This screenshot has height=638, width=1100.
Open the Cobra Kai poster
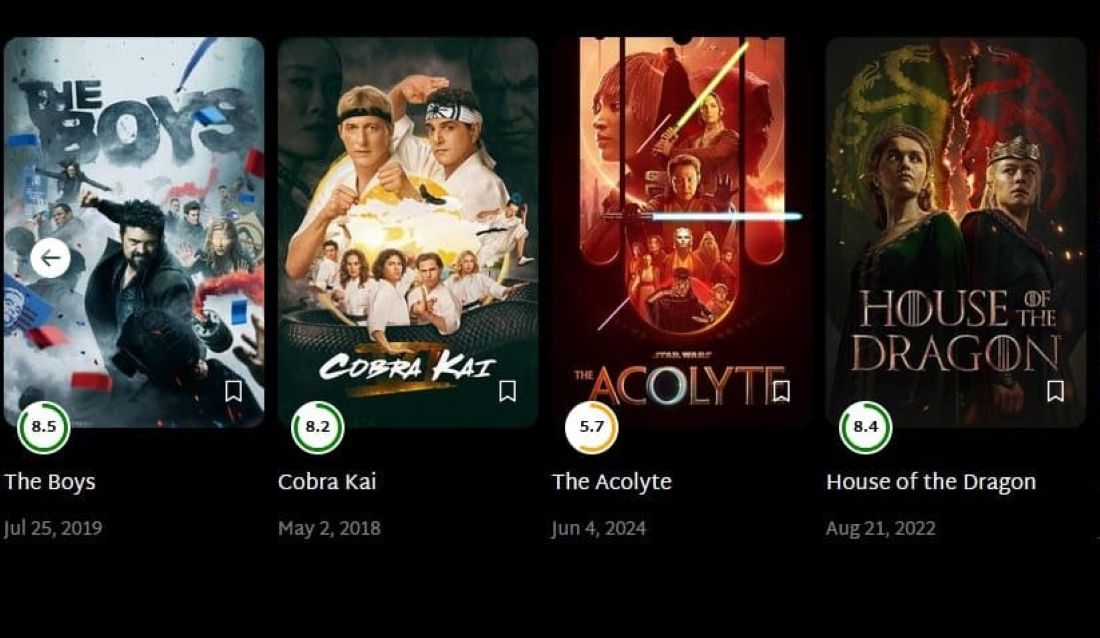408,232
